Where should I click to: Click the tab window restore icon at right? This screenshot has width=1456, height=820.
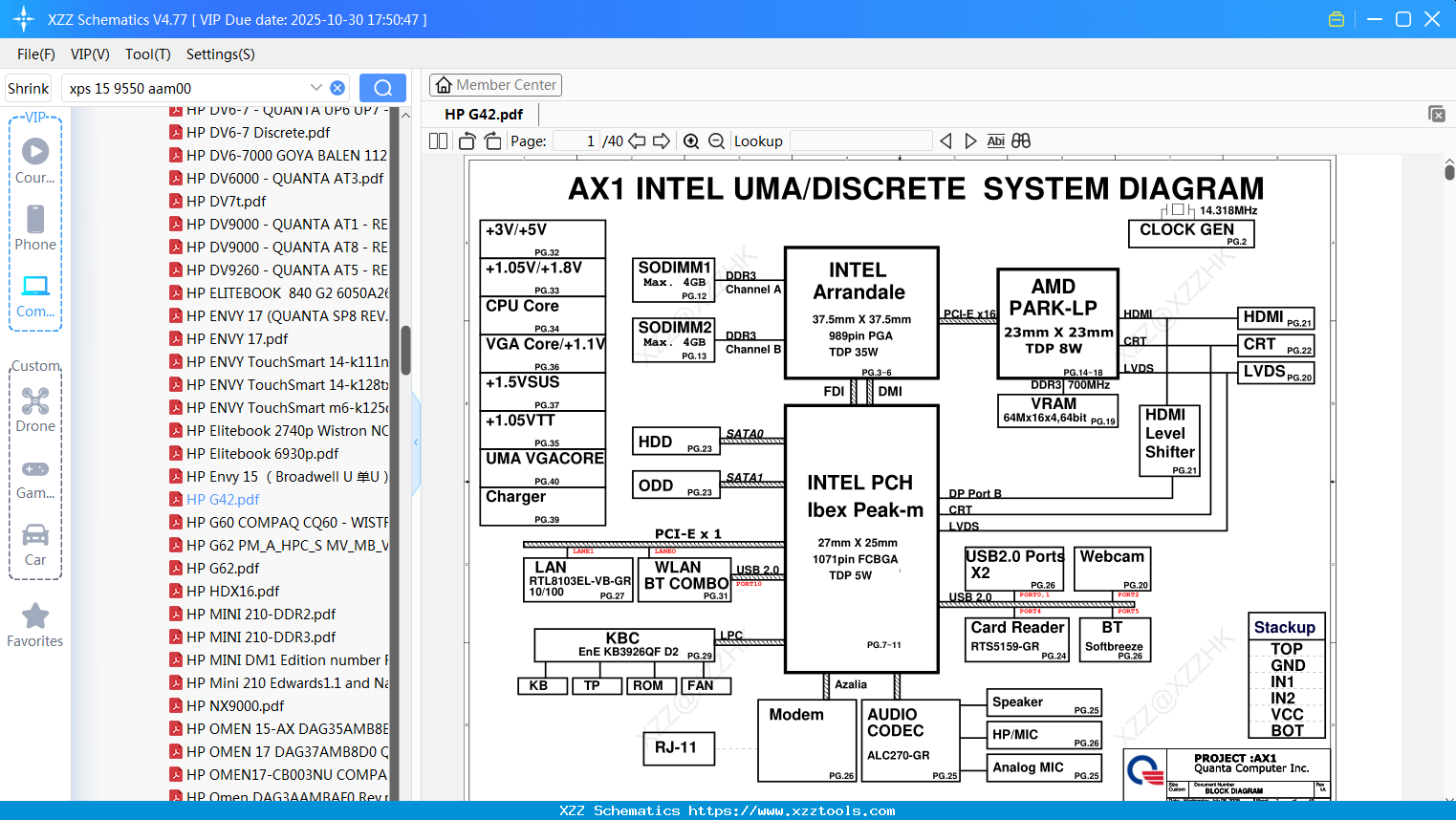point(1437,114)
